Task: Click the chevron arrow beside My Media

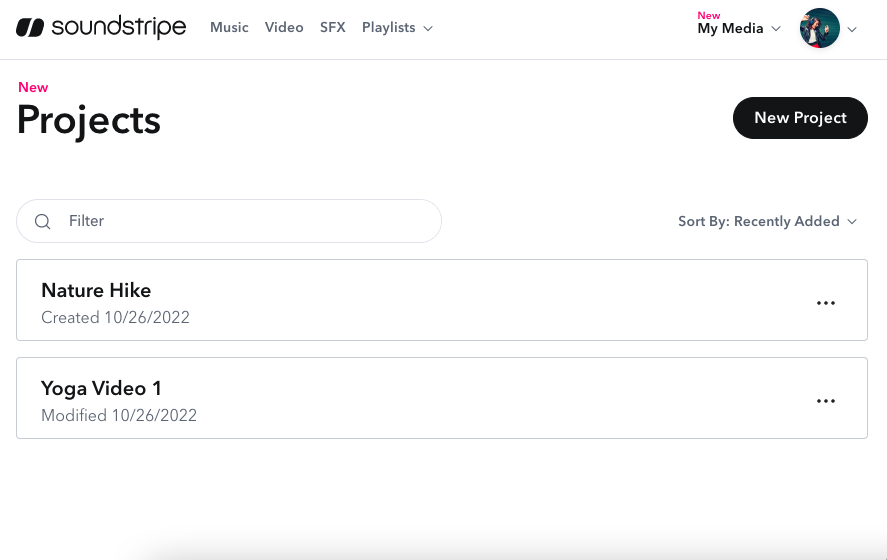Action: (x=775, y=29)
